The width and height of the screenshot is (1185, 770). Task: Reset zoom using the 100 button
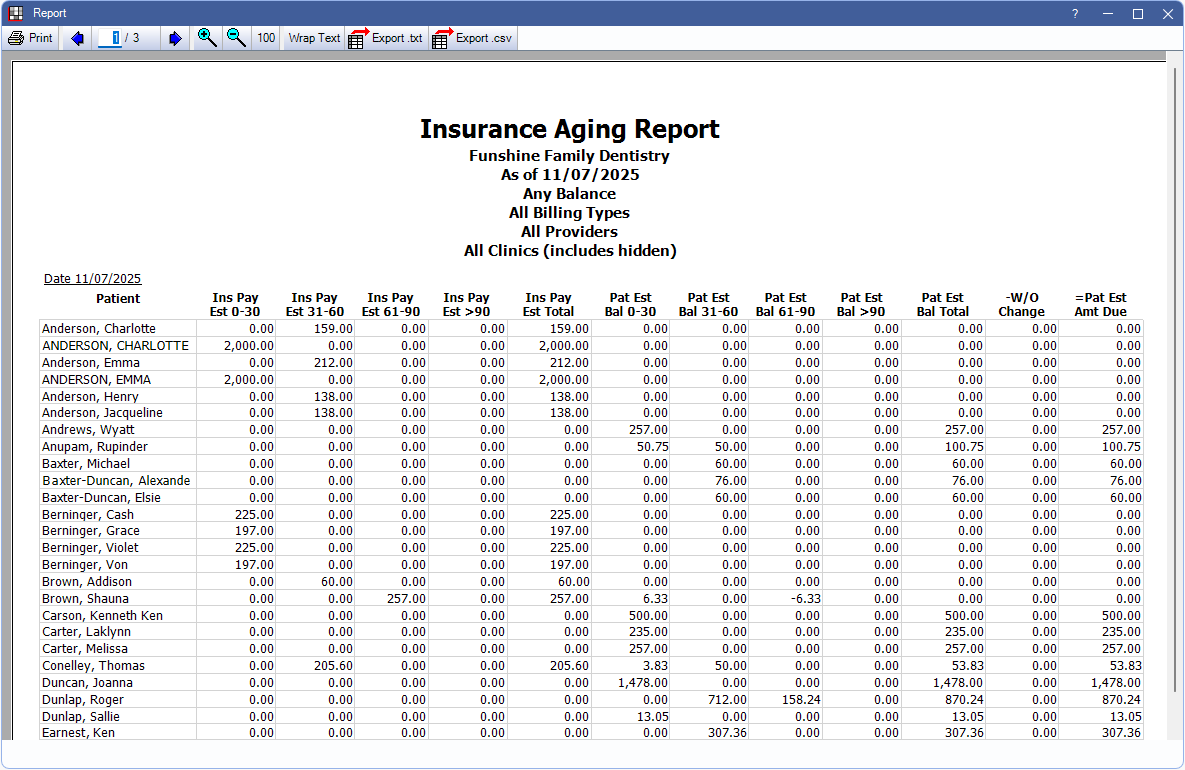point(266,38)
